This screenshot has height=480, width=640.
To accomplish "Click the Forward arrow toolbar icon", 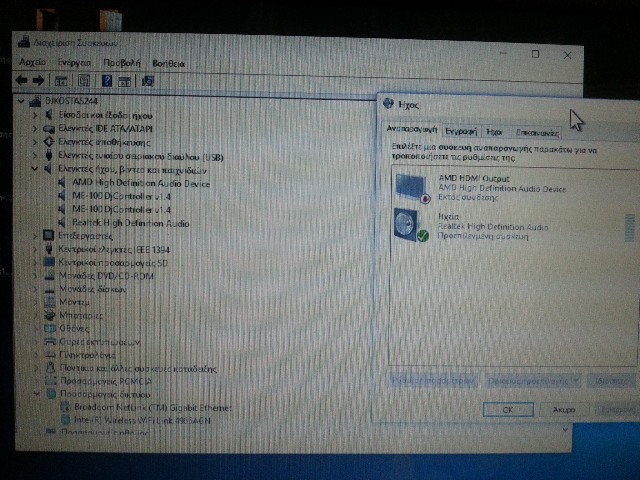I will [38, 80].
